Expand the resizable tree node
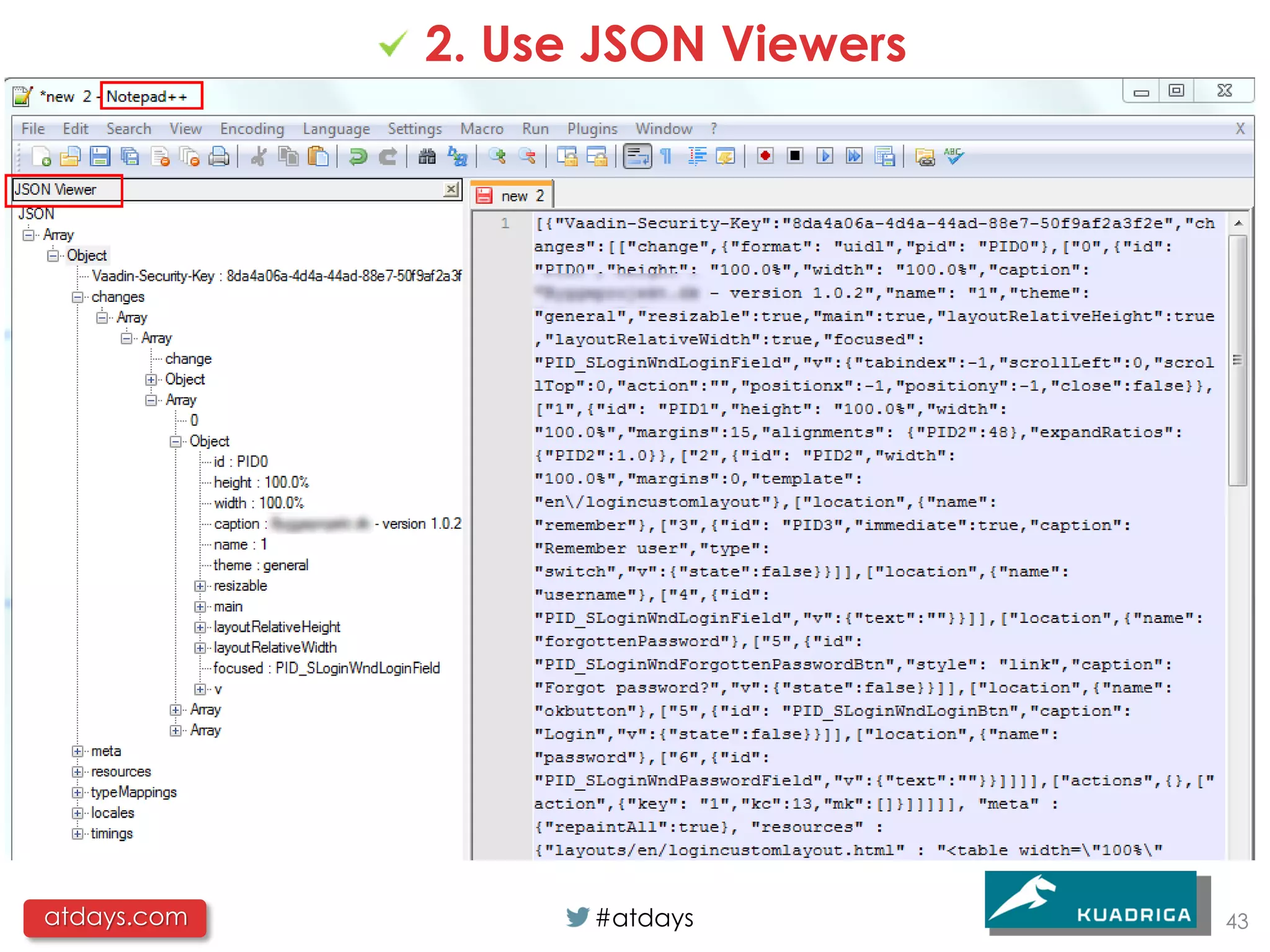Screen dimensions: 1270x952 click(200, 586)
